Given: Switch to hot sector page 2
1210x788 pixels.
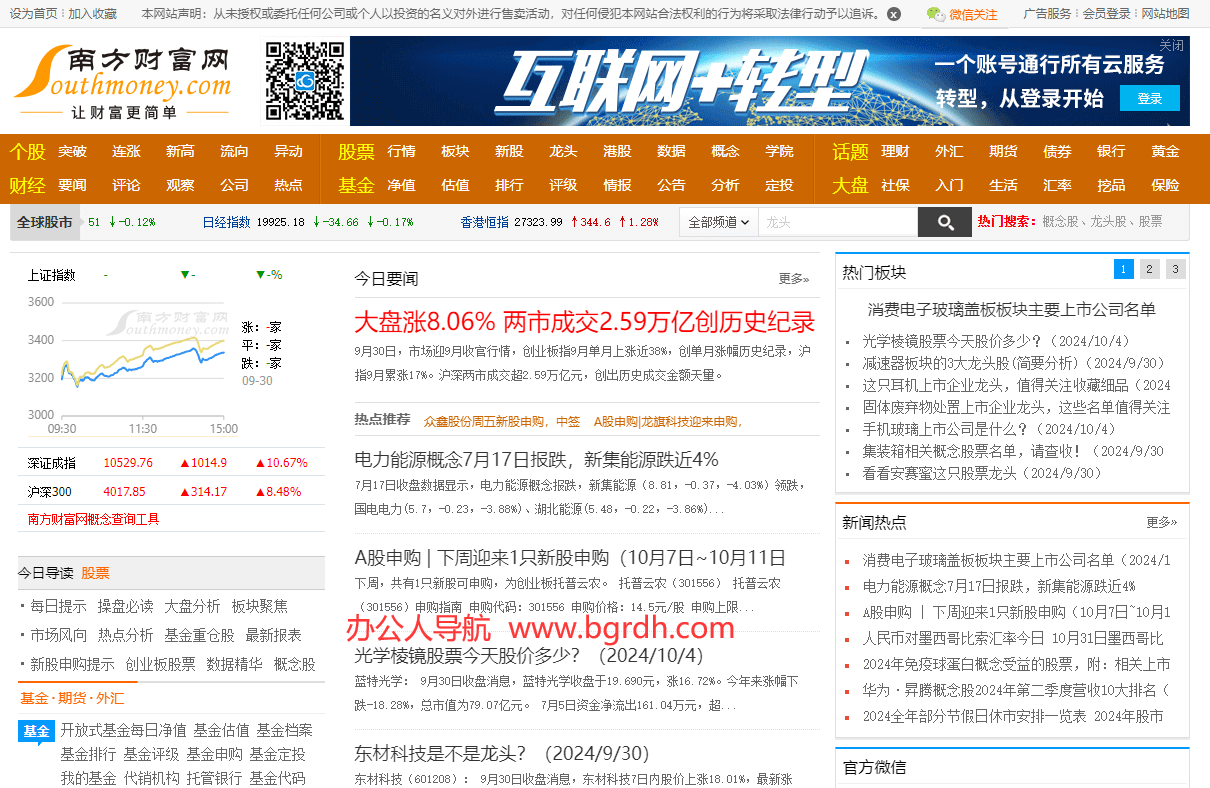Looking at the screenshot, I should pos(1150,269).
